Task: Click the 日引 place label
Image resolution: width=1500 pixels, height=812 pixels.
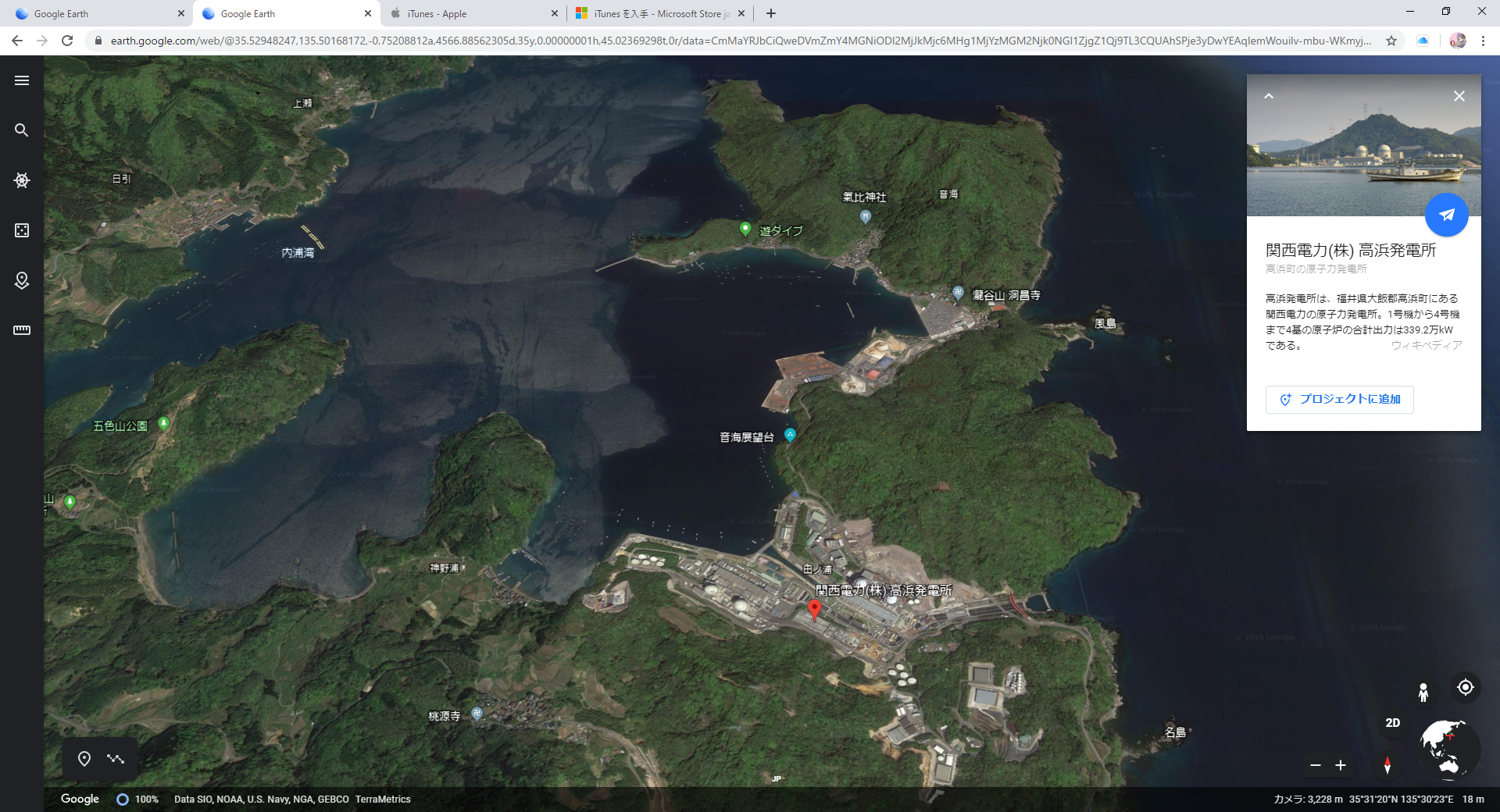Action: pos(121,179)
